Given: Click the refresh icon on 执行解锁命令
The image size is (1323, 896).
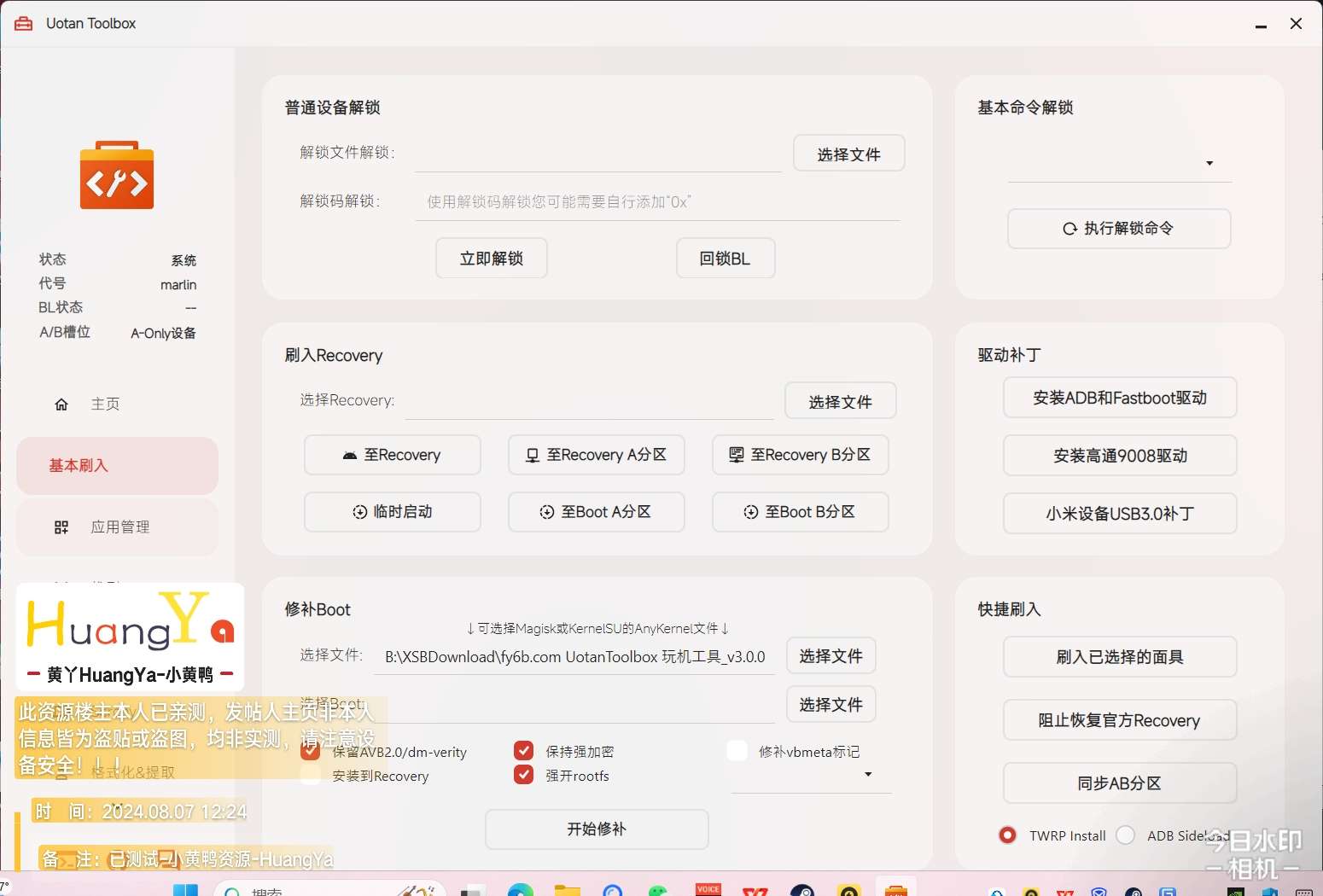Looking at the screenshot, I should click(x=1069, y=229).
